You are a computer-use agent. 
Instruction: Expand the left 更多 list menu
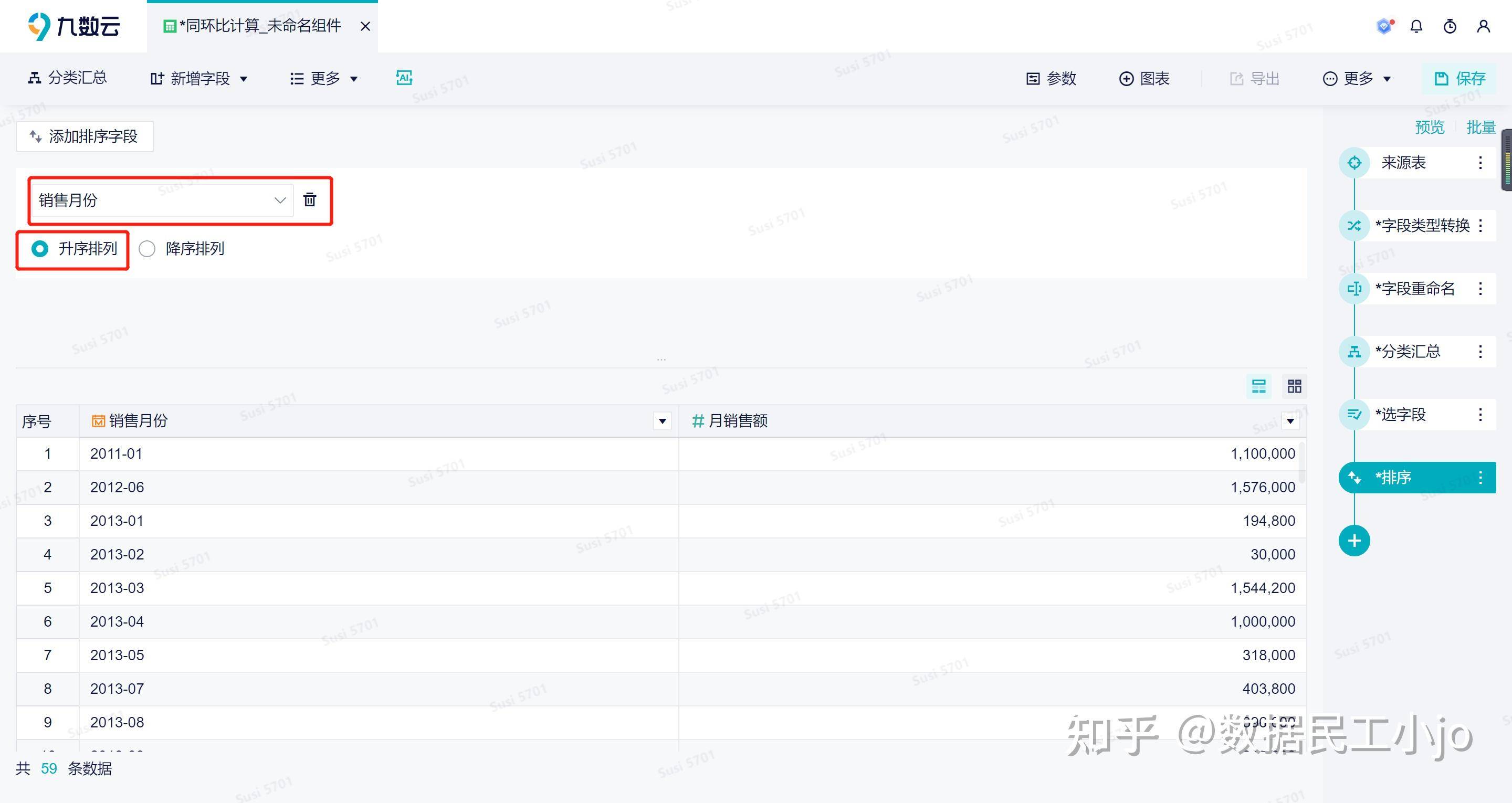324,79
